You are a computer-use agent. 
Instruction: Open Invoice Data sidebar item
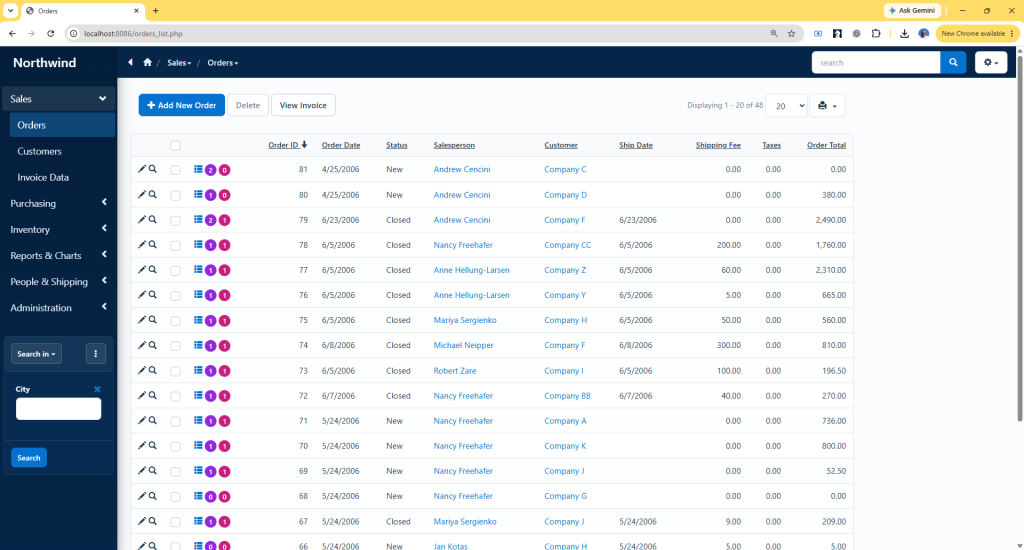coord(43,177)
